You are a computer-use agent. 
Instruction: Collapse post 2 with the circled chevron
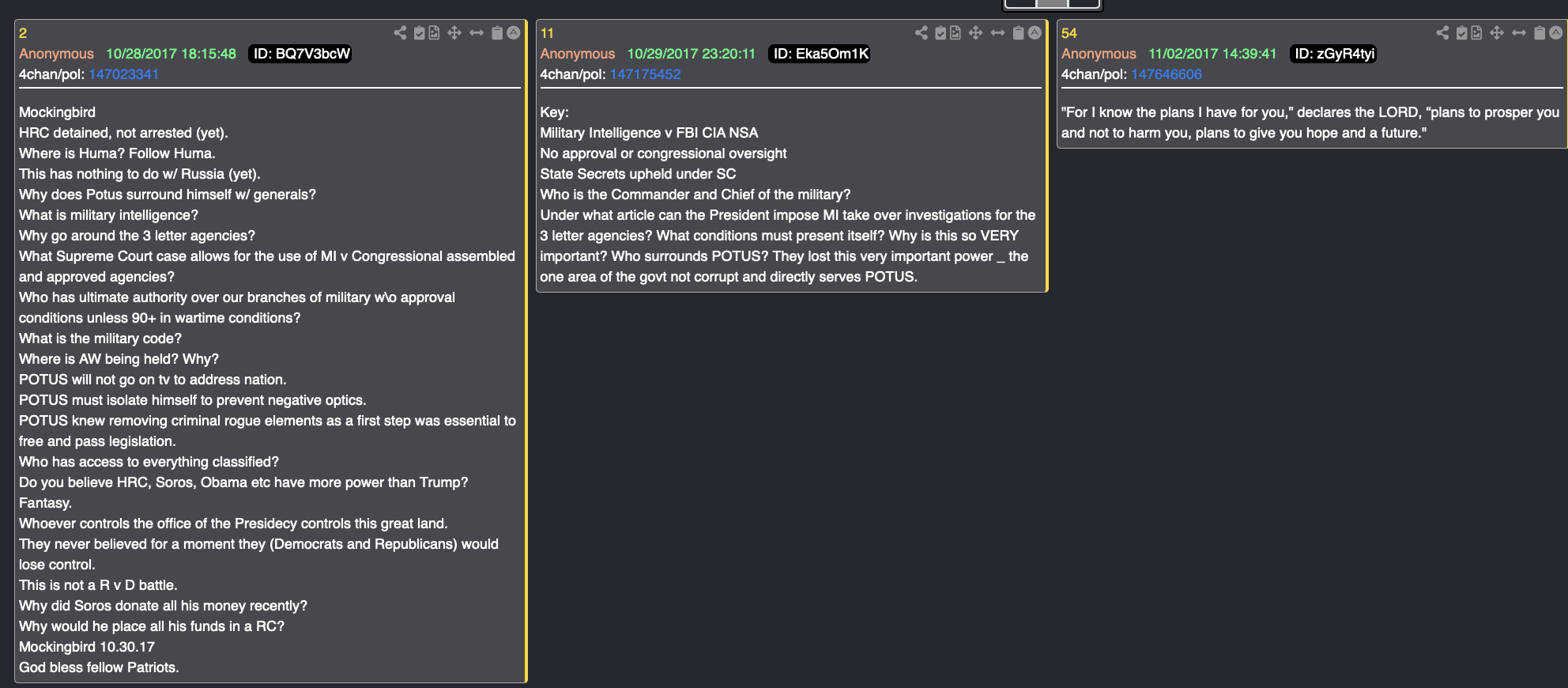click(x=514, y=32)
